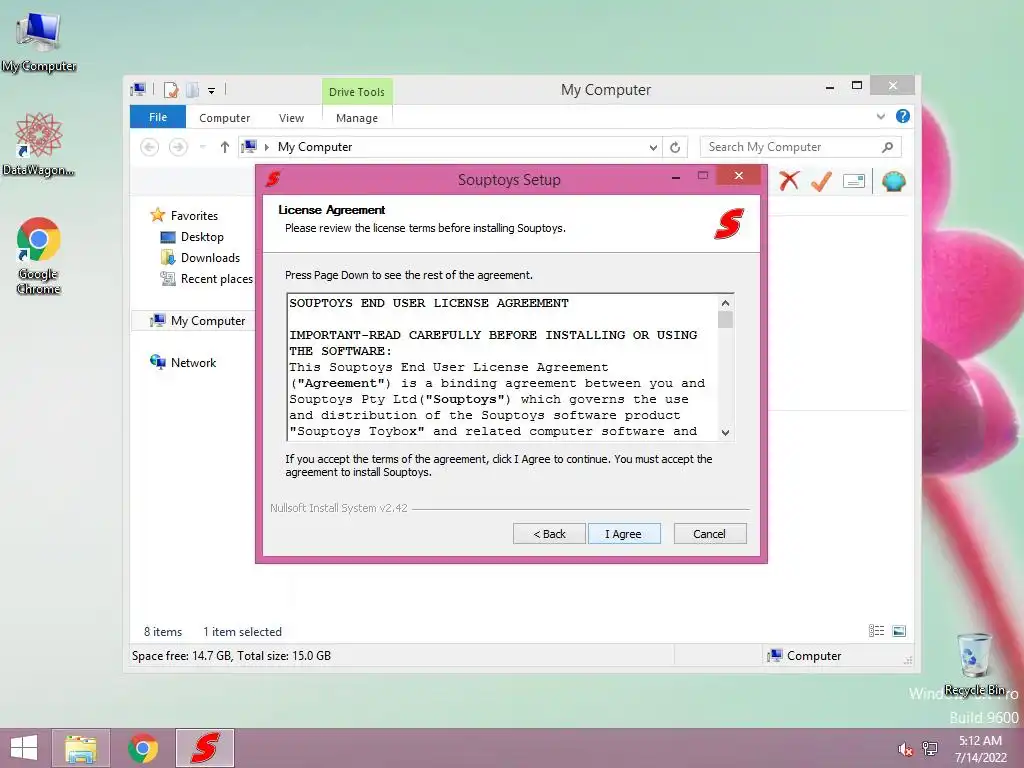Click the muted volume tray icon
This screenshot has width=1024, height=768.
tap(905, 749)
